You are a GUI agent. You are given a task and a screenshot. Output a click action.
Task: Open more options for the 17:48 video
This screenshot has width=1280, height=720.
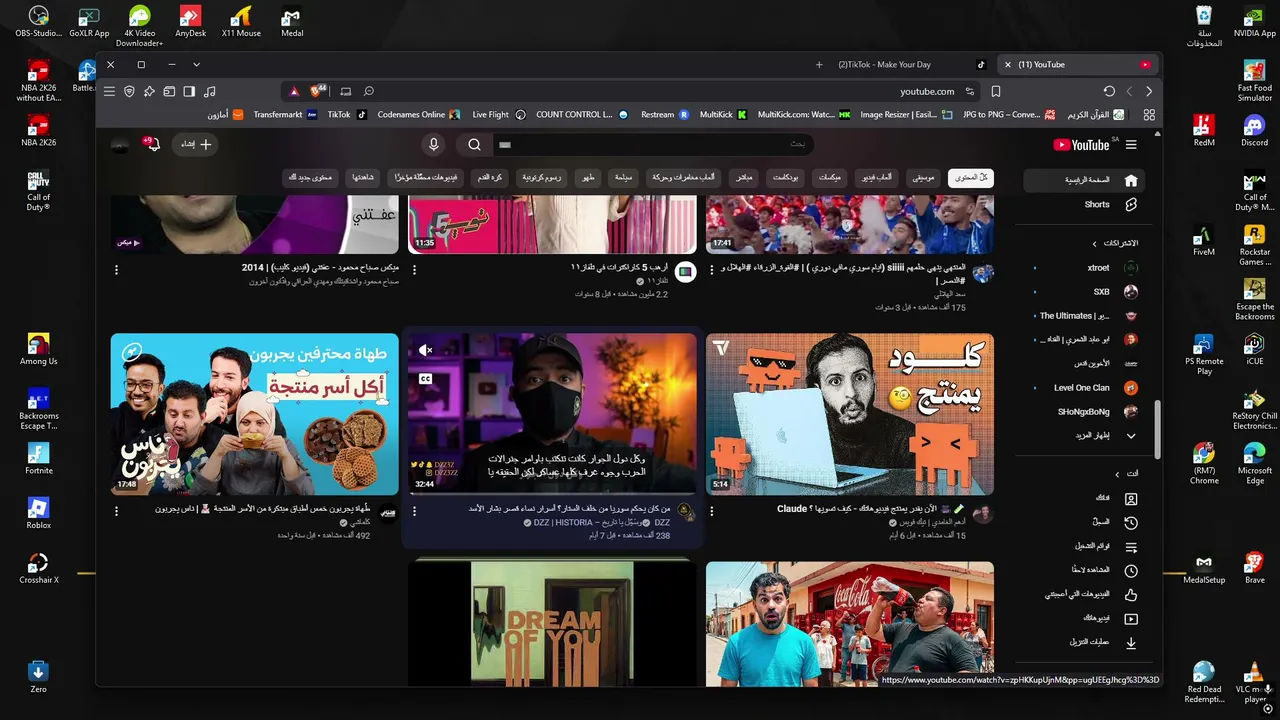pos(116,511)
